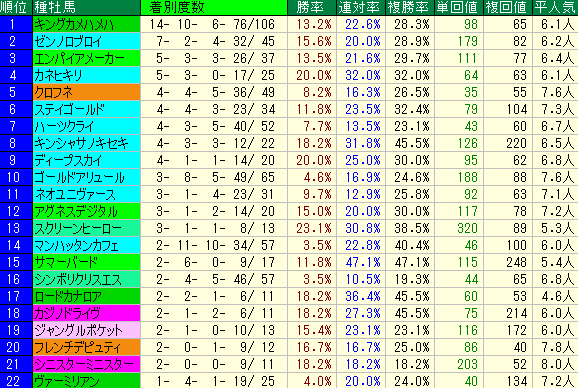The image size is (578, 388).
Task: Select the ヴァーミリアン sire cell
Action: [x=86, y=381]
